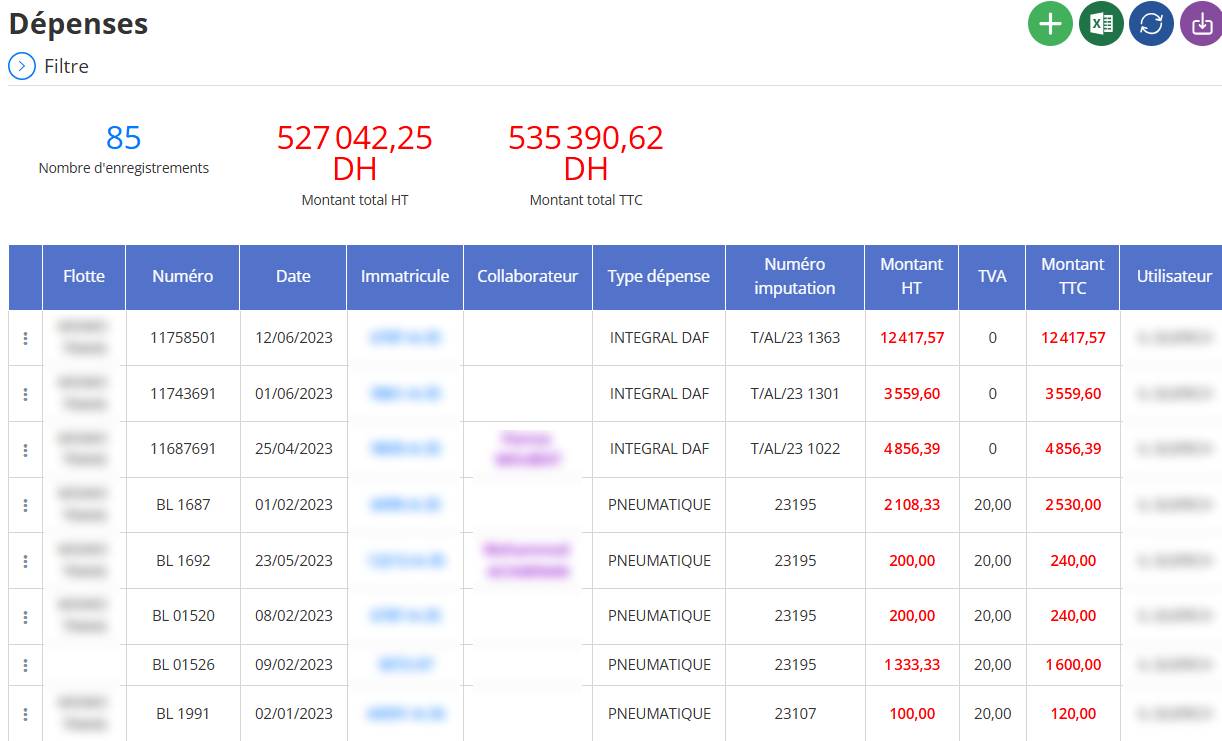This screenshot has height=741, width=1222.
Task: Sort by TVA column header
Action: 992,277
